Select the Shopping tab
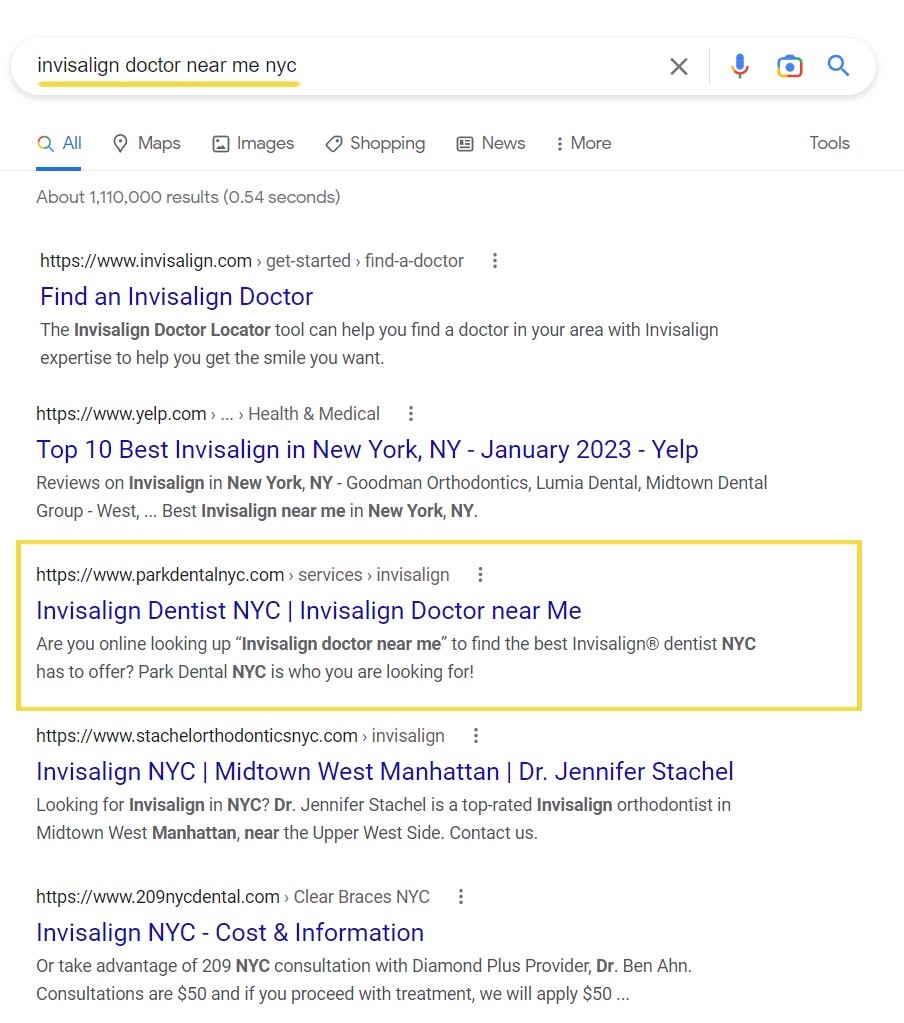The height and width of the screenshot is (1023, 904). point(375,143)
